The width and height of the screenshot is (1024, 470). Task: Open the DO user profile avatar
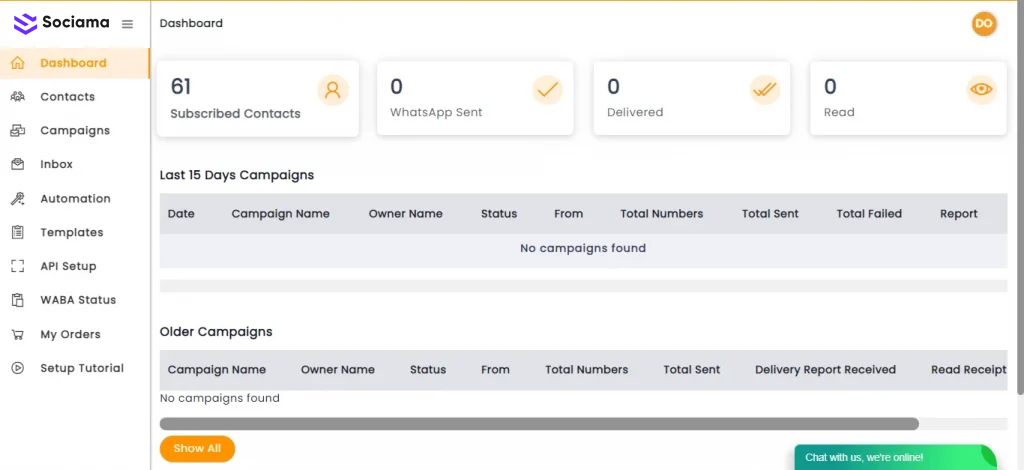click(984, 23)
